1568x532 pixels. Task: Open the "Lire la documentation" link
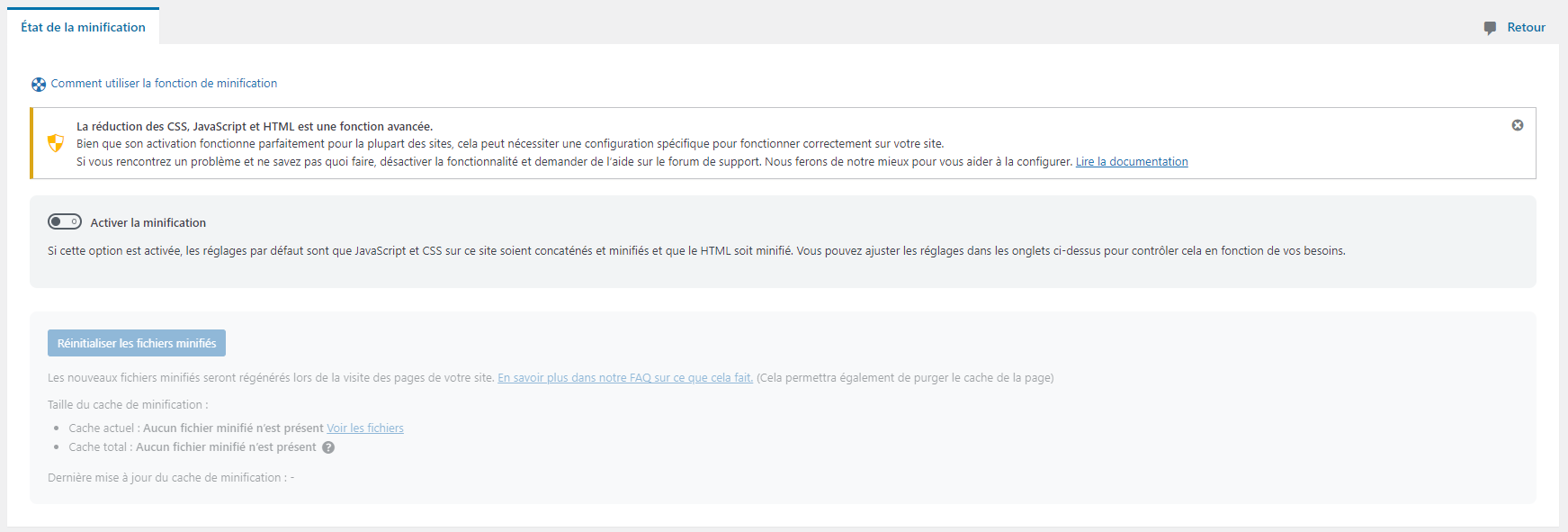coord(1131,162)
